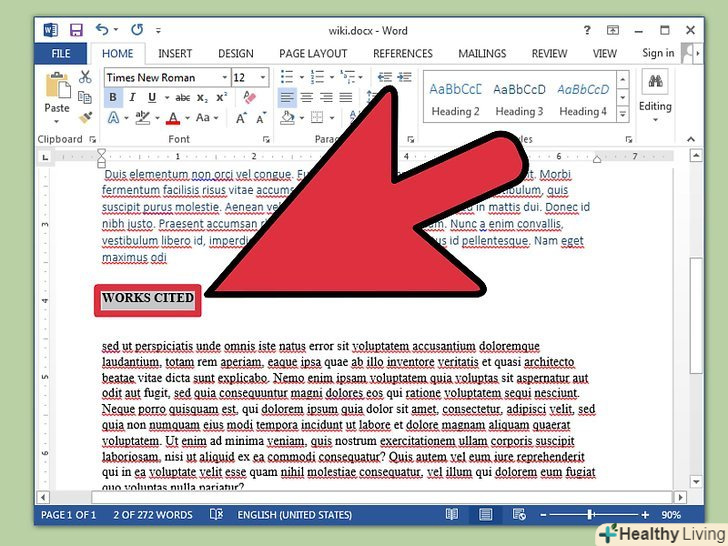The height and width of the screenshot is (546, 728).
Task: Click the Decrease Indent icon
Action: 384,77
